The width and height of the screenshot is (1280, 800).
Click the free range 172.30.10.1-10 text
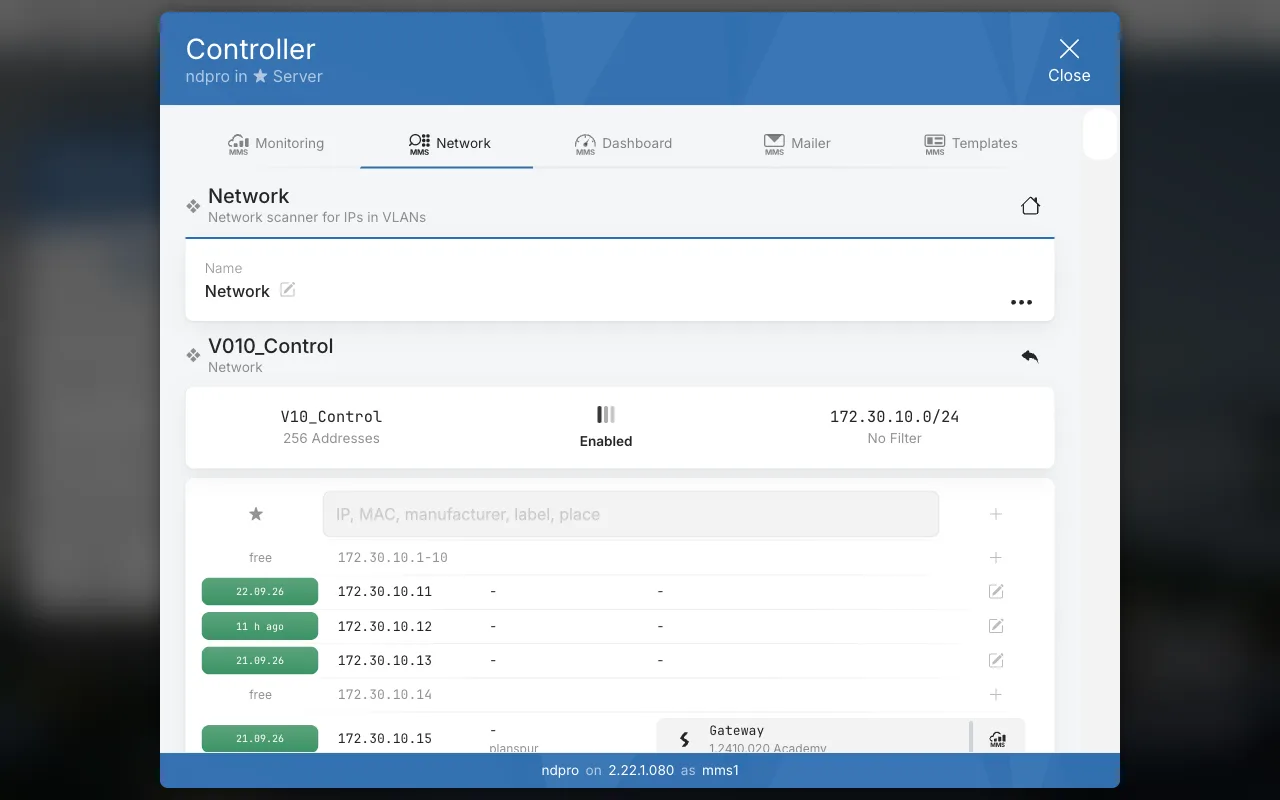tap(392, 558)
